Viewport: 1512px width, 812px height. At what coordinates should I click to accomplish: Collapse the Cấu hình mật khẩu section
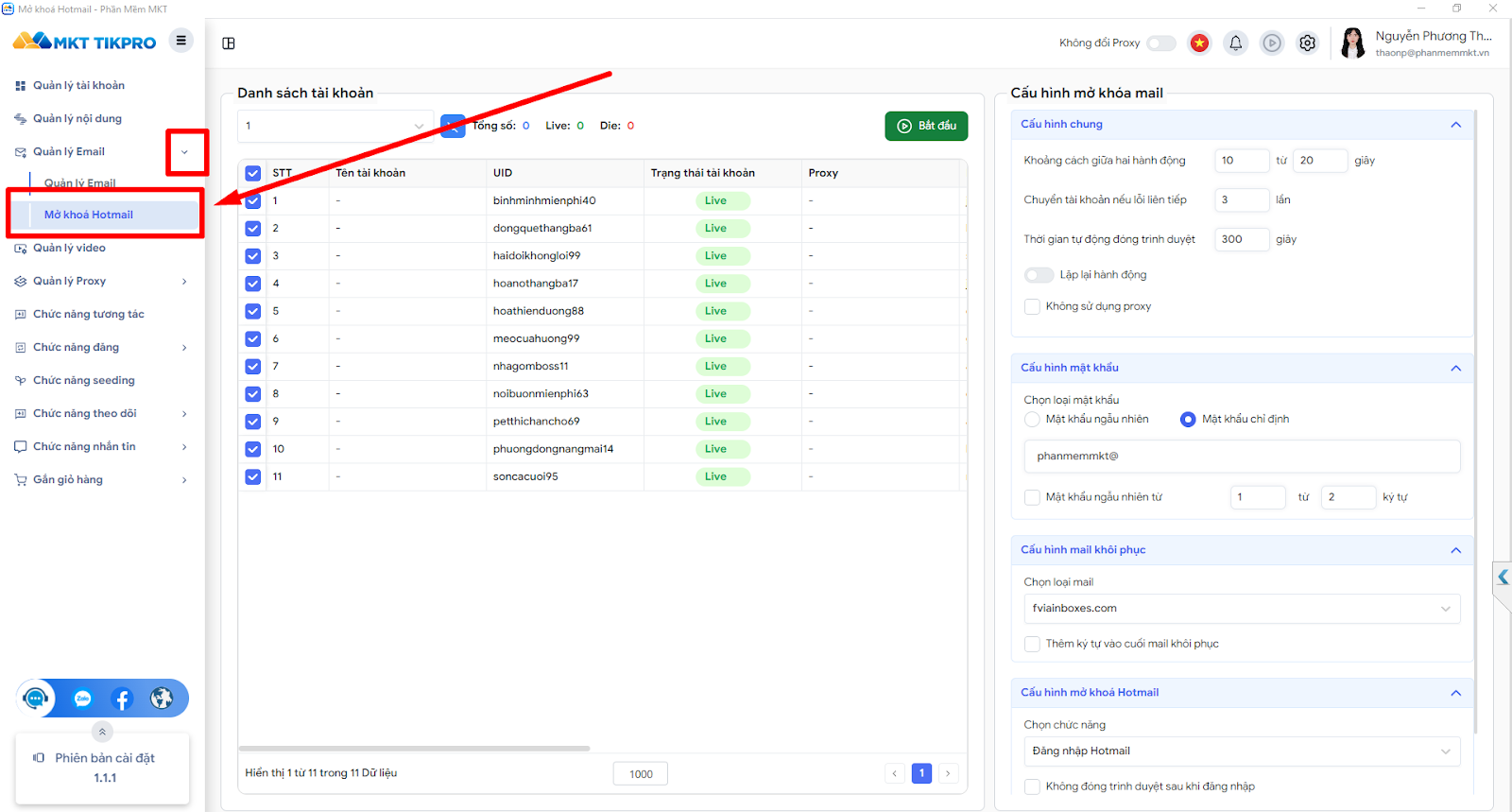pos(1456,368)
